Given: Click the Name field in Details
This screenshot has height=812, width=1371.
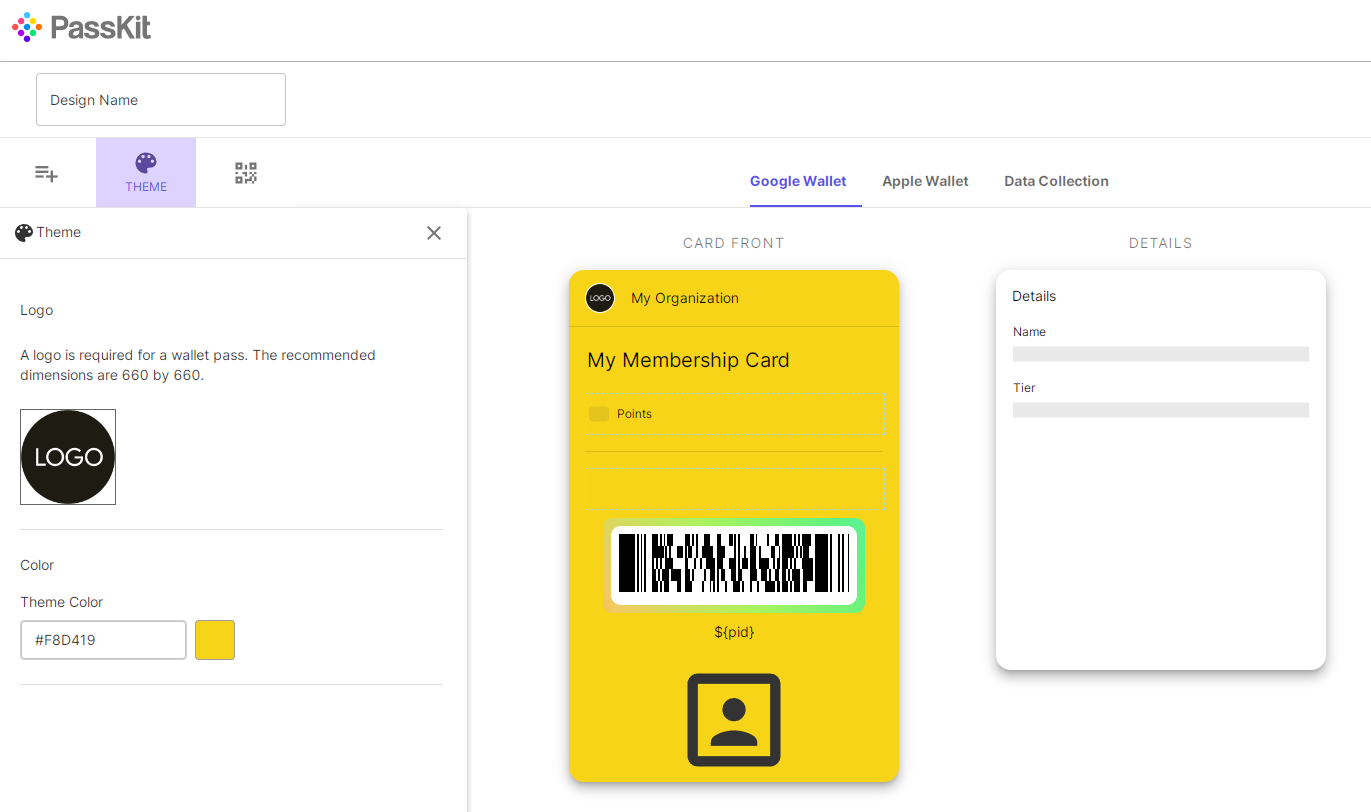Looking at the screenshot, I should click(x=1161, y=345).
